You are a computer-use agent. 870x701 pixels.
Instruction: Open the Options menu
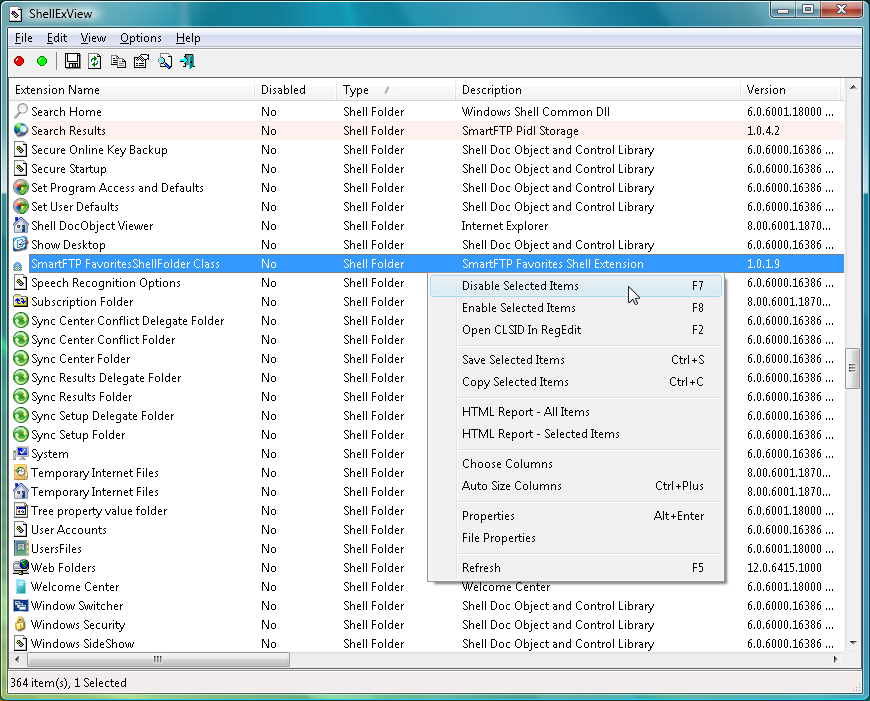pos(141,38)
